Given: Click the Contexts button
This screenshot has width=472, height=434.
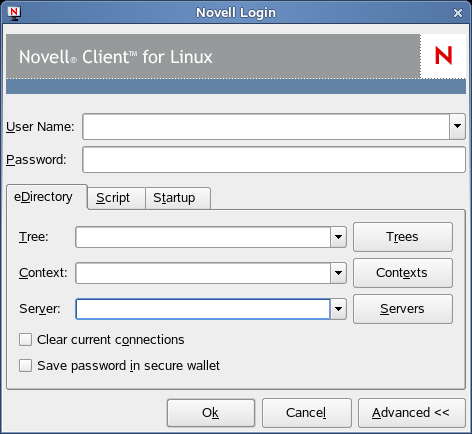Looking at the screenshot, I should click(x=403, y=273).
